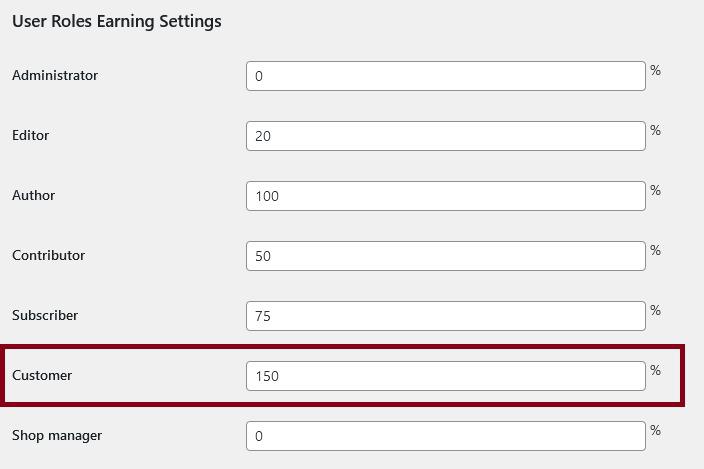This screenshot has width=704, height=469.
Task: Select the Author role label text
Action: click(33, 196)
